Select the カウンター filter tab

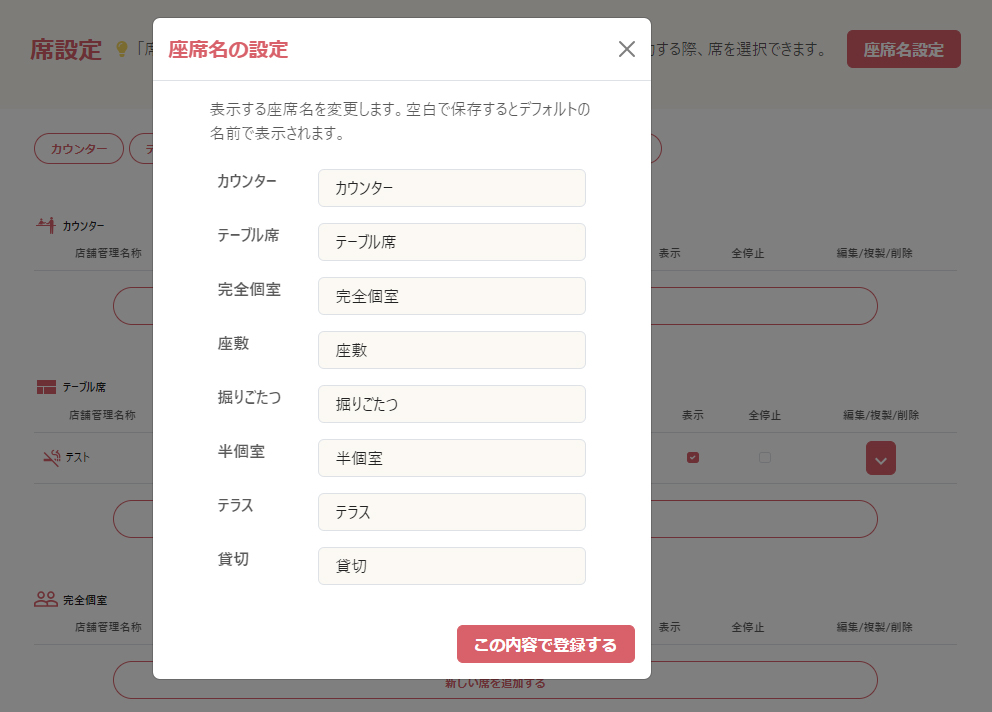coord(79,149)
